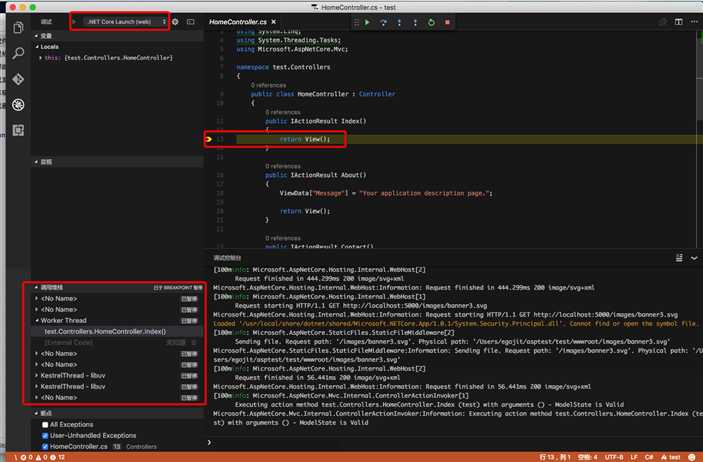
Task: Stop debugging with the red square
Action: (447, 21)
